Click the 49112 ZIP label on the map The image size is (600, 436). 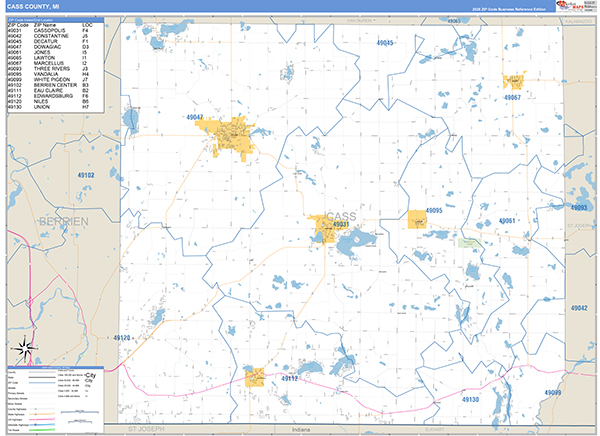[290, 378]
